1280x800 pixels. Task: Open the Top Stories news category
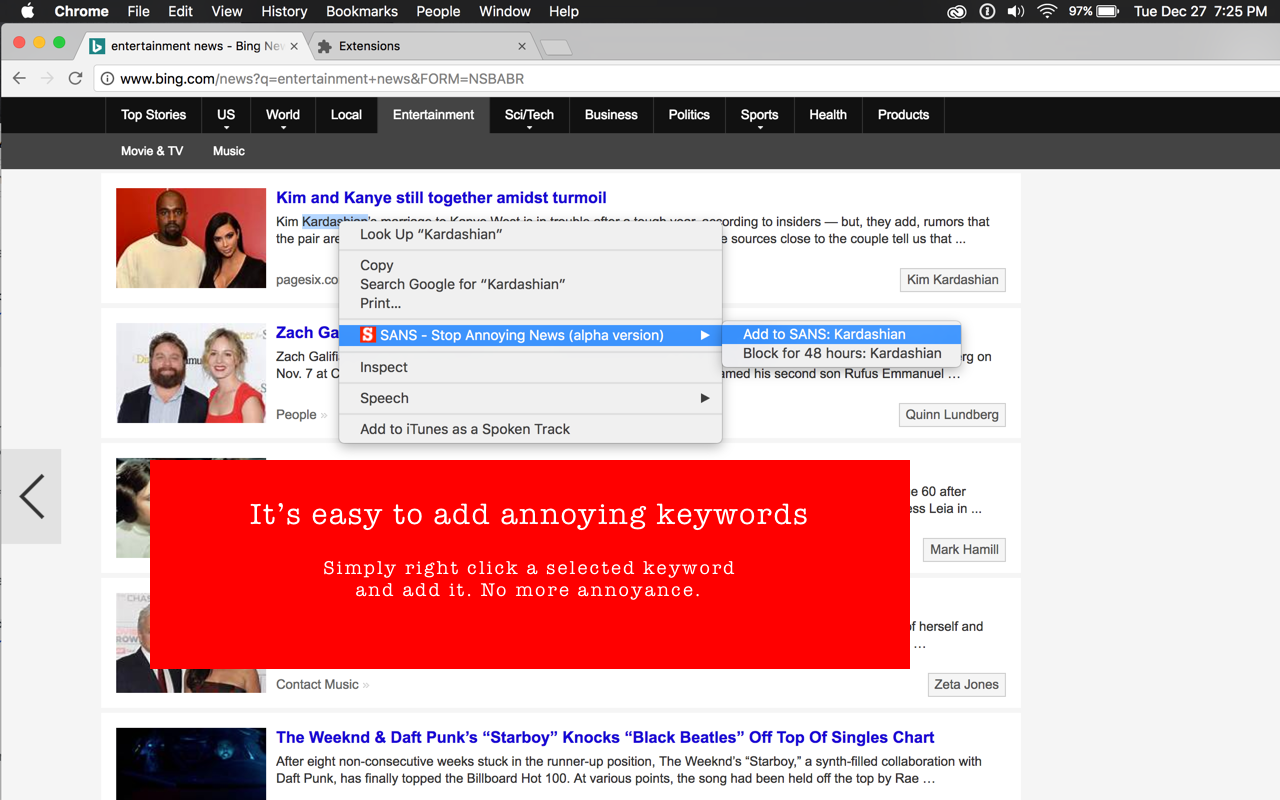(153, 115)
